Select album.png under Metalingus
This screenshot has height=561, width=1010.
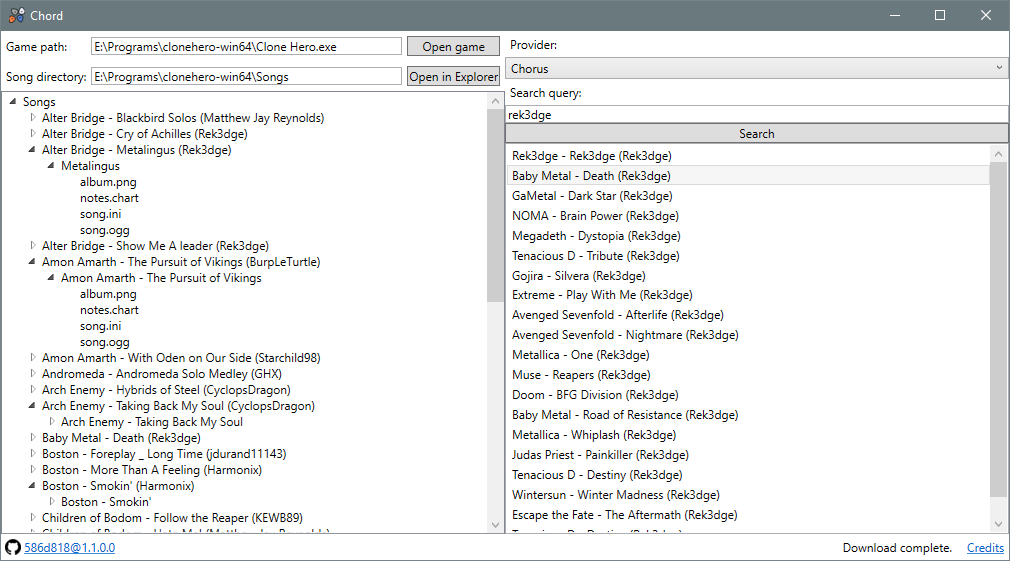point(108,182)
